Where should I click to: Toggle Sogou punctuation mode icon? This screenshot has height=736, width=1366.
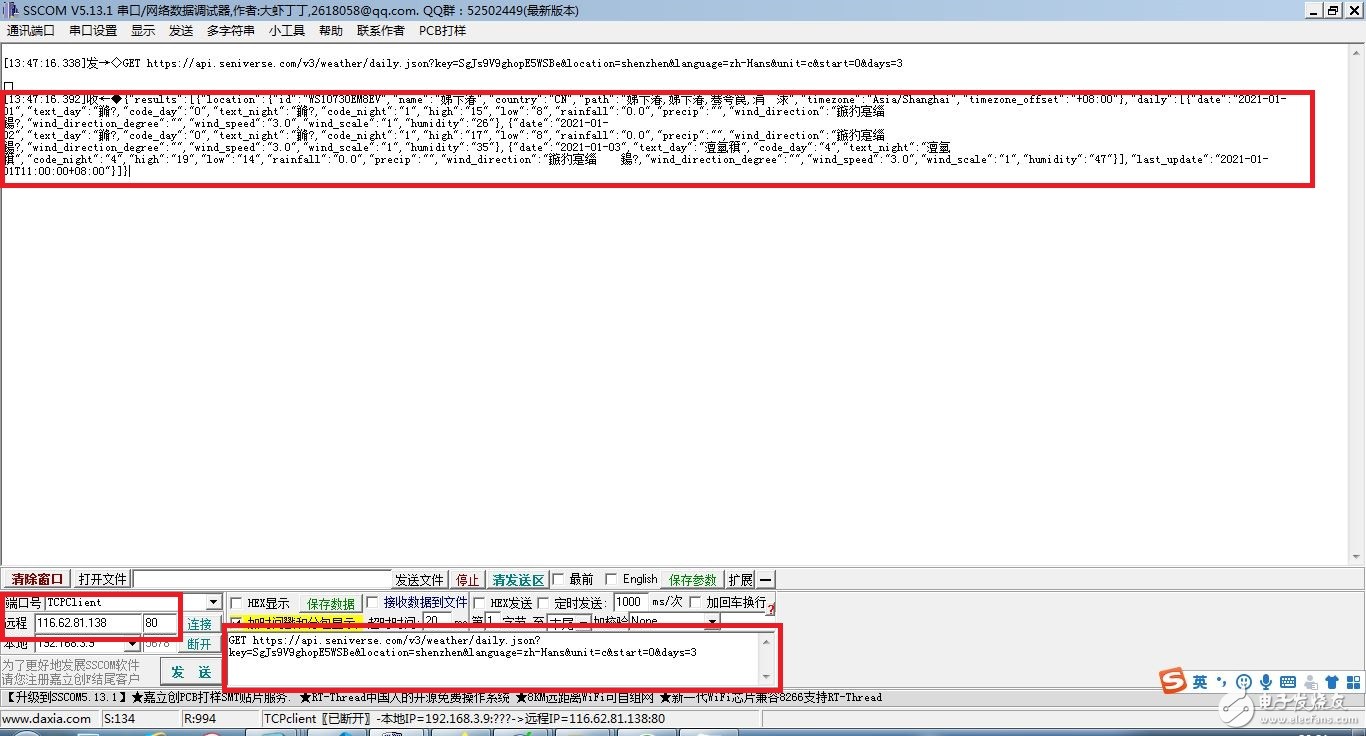pyautogui.click(x=1221, y=684)
